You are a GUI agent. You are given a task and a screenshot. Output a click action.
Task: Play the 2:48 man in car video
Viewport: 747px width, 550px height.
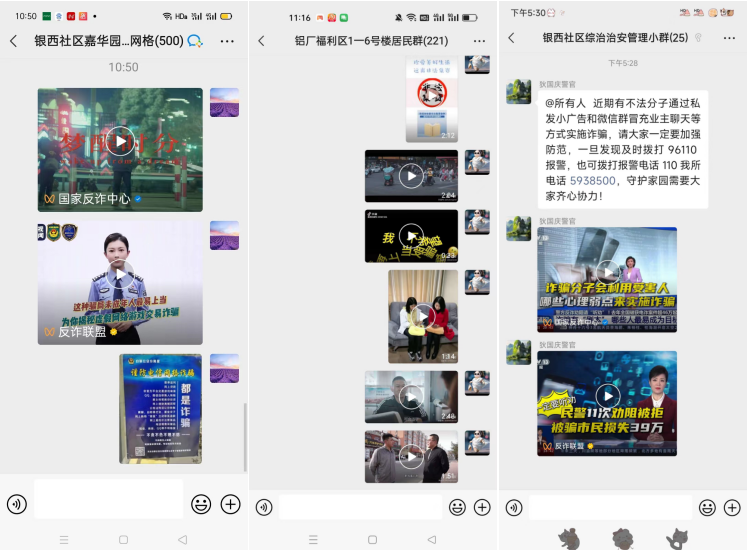coord(411,397)
